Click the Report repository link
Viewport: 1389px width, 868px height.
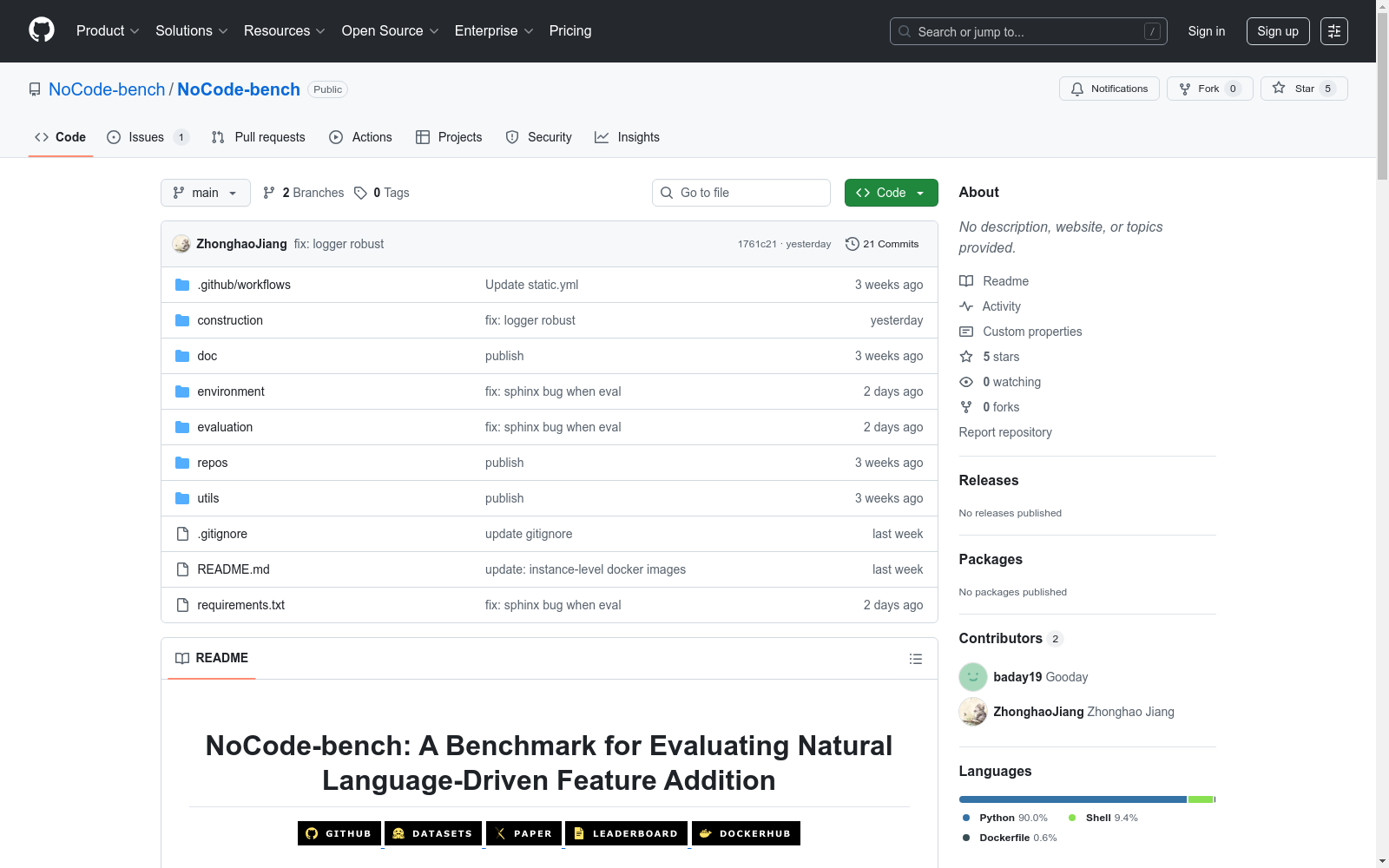pos(1005,432)
